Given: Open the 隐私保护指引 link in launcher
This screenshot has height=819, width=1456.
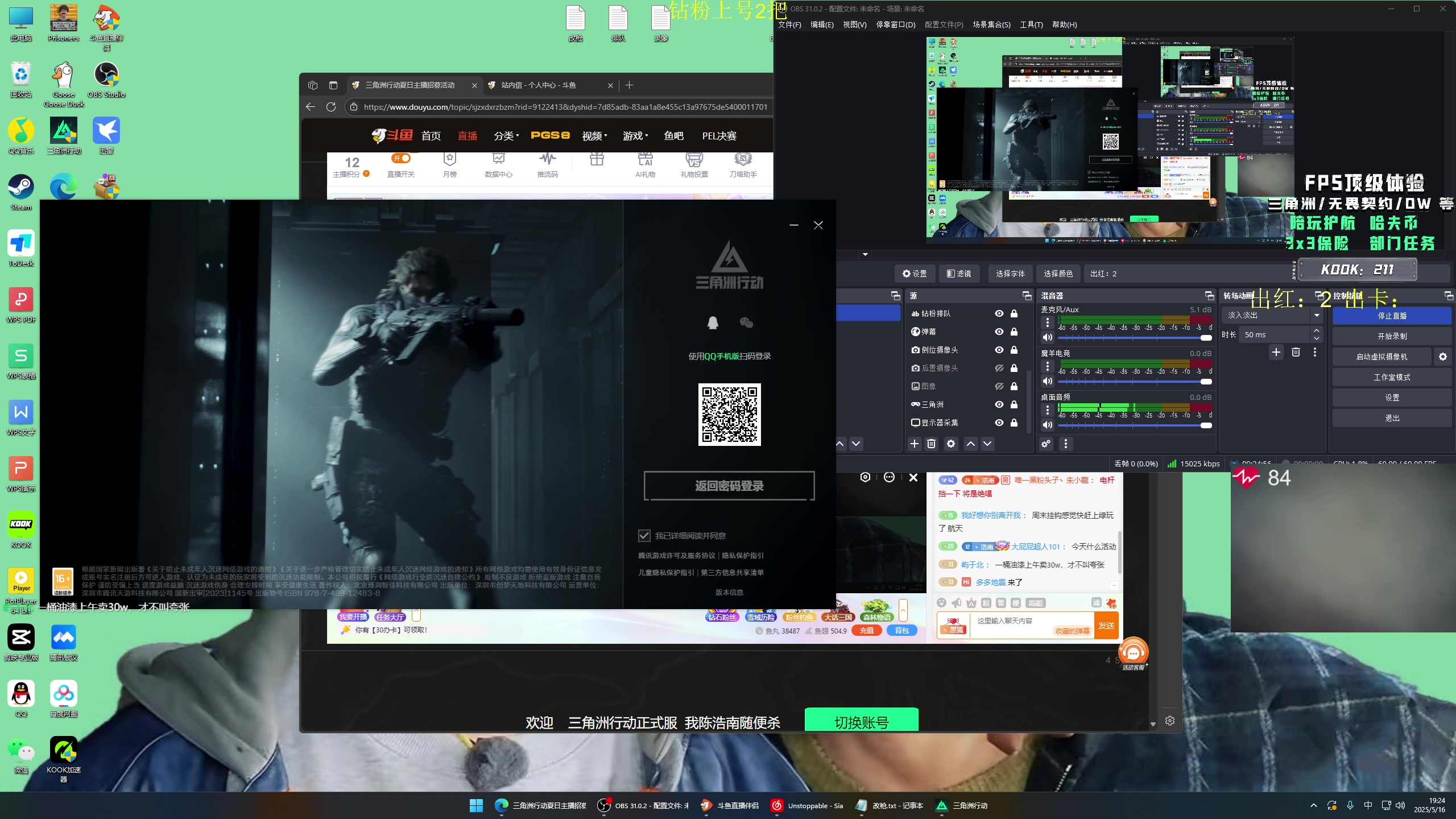Looking at the screenshot, I should pyautogui.click(x=743, y=556).
